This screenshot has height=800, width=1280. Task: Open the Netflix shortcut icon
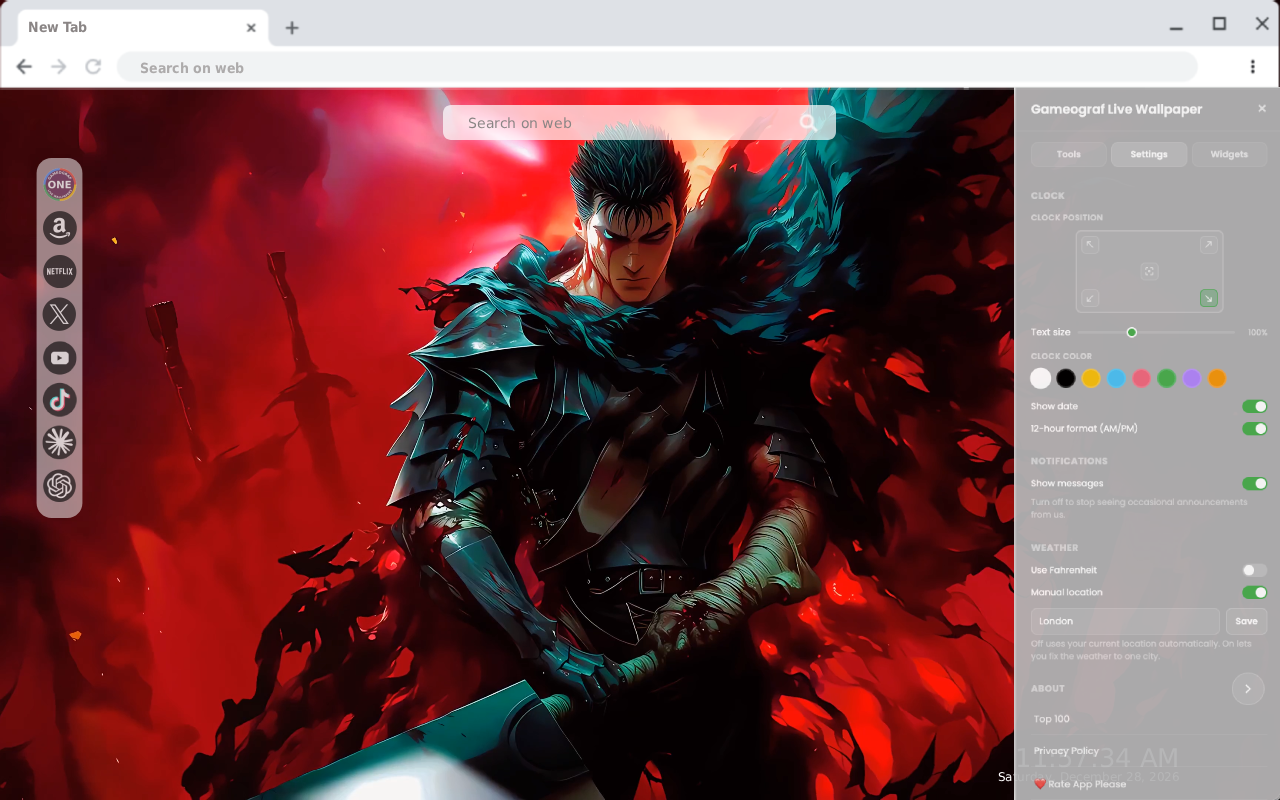(60, 271)
